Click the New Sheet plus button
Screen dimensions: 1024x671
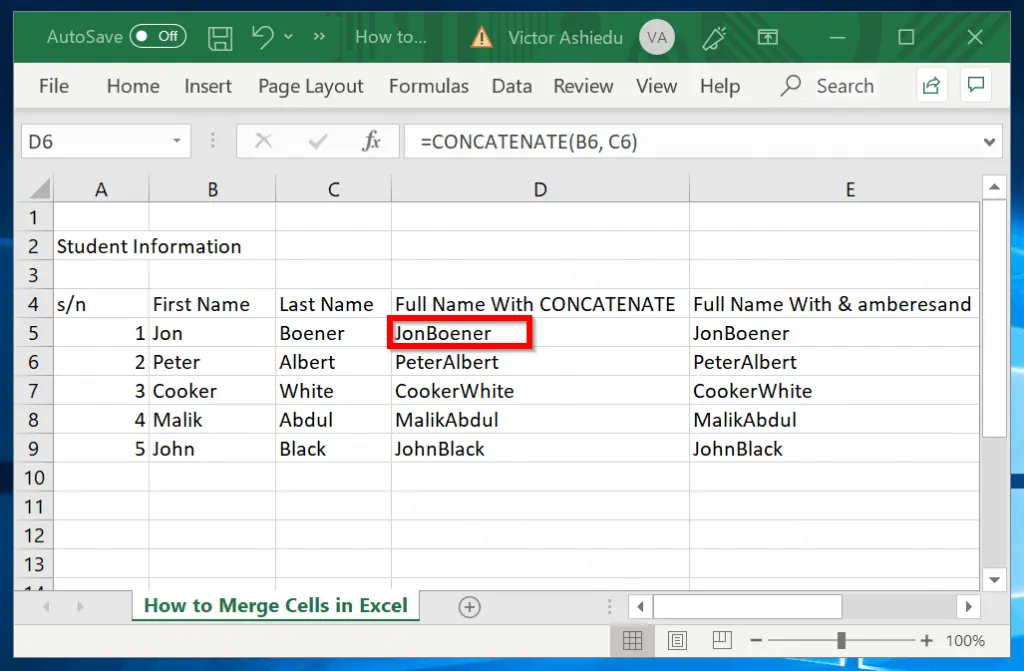click(468, 606)
